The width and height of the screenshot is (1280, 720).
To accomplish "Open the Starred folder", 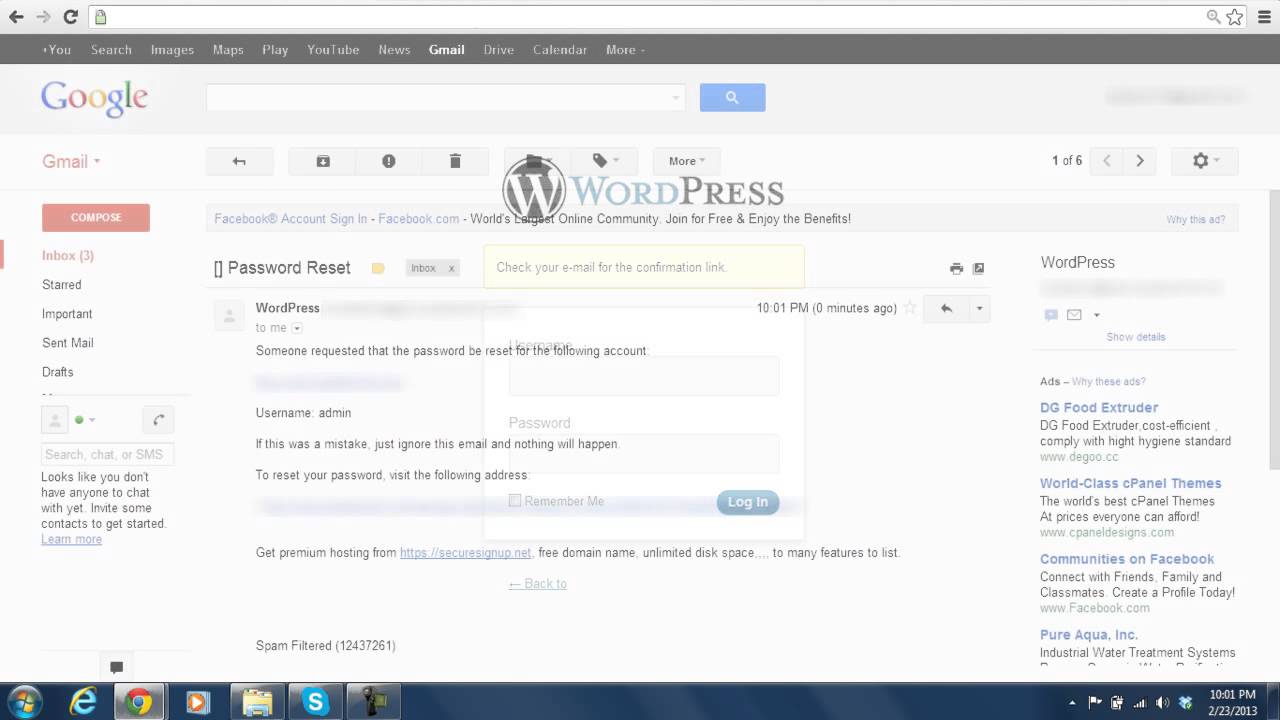I will [62, 285].
